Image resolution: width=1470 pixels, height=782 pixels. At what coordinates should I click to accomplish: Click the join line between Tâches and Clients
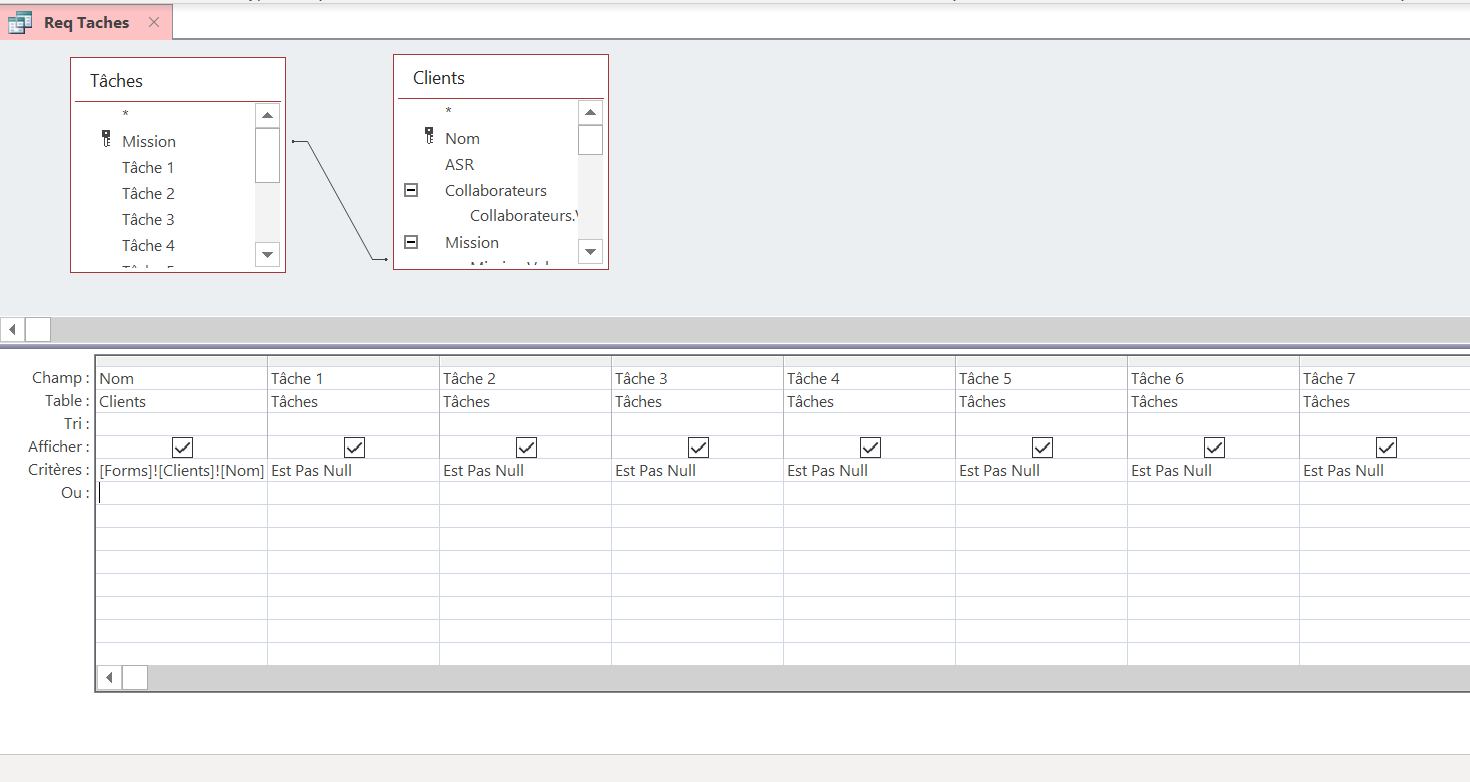coord(340,200)
